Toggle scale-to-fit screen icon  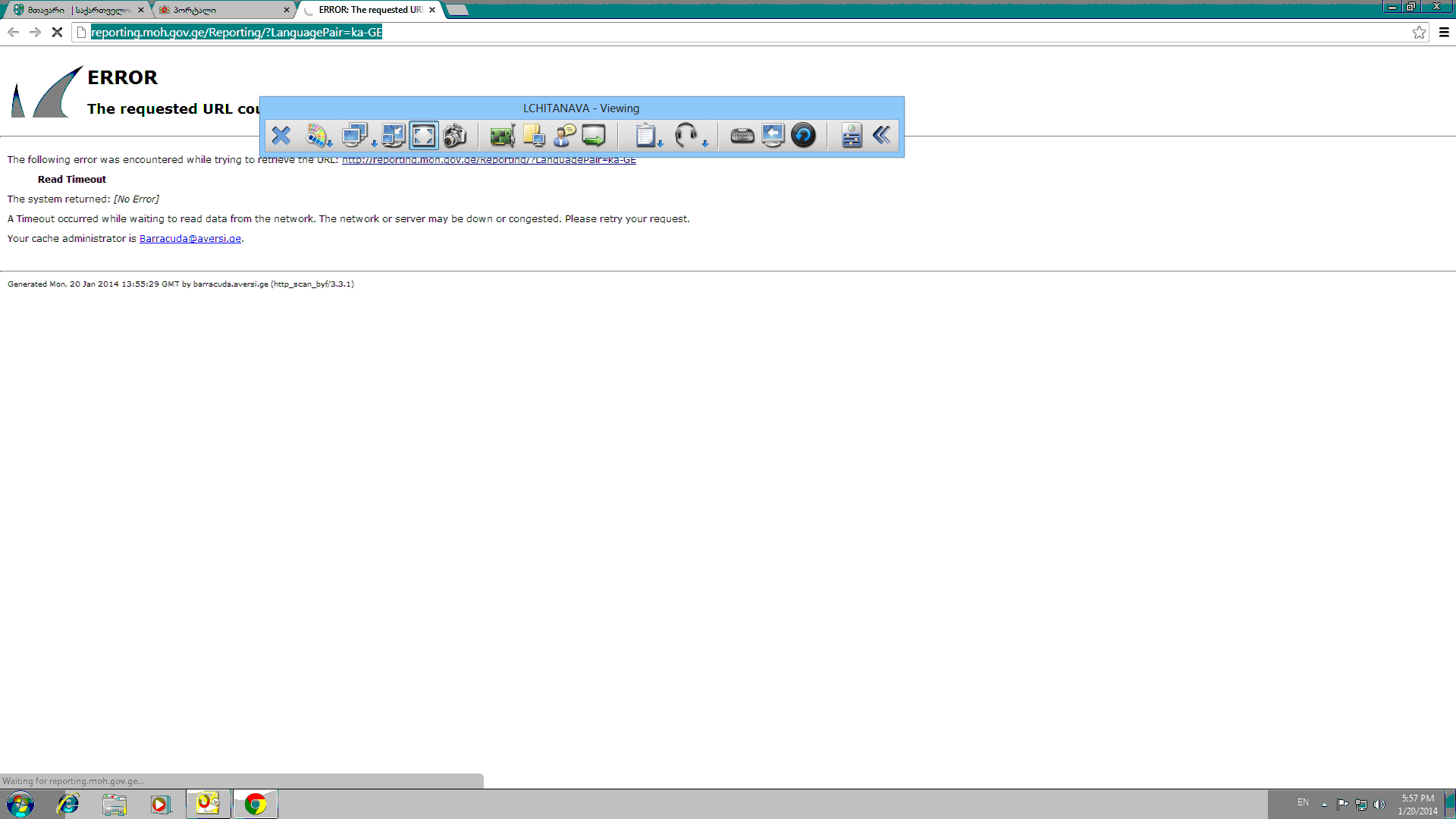(394, 136)
